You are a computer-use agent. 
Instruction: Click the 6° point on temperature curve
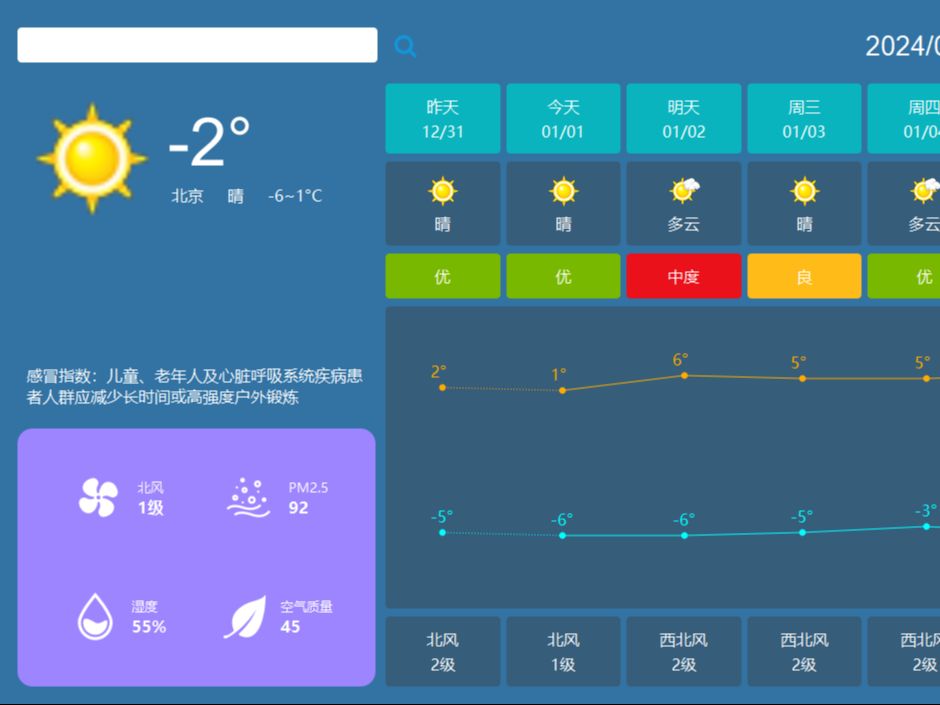[684, 375]
